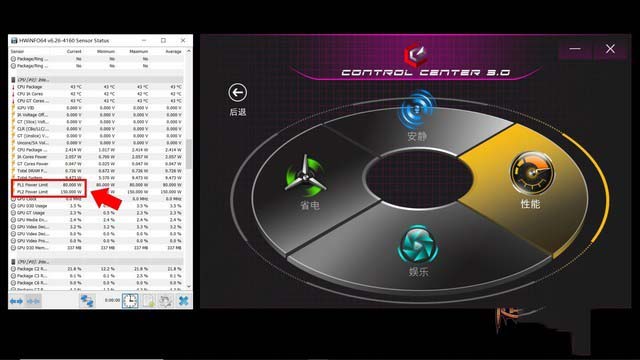
Task: Click the Average column header
Action: [x=173, y=51]
